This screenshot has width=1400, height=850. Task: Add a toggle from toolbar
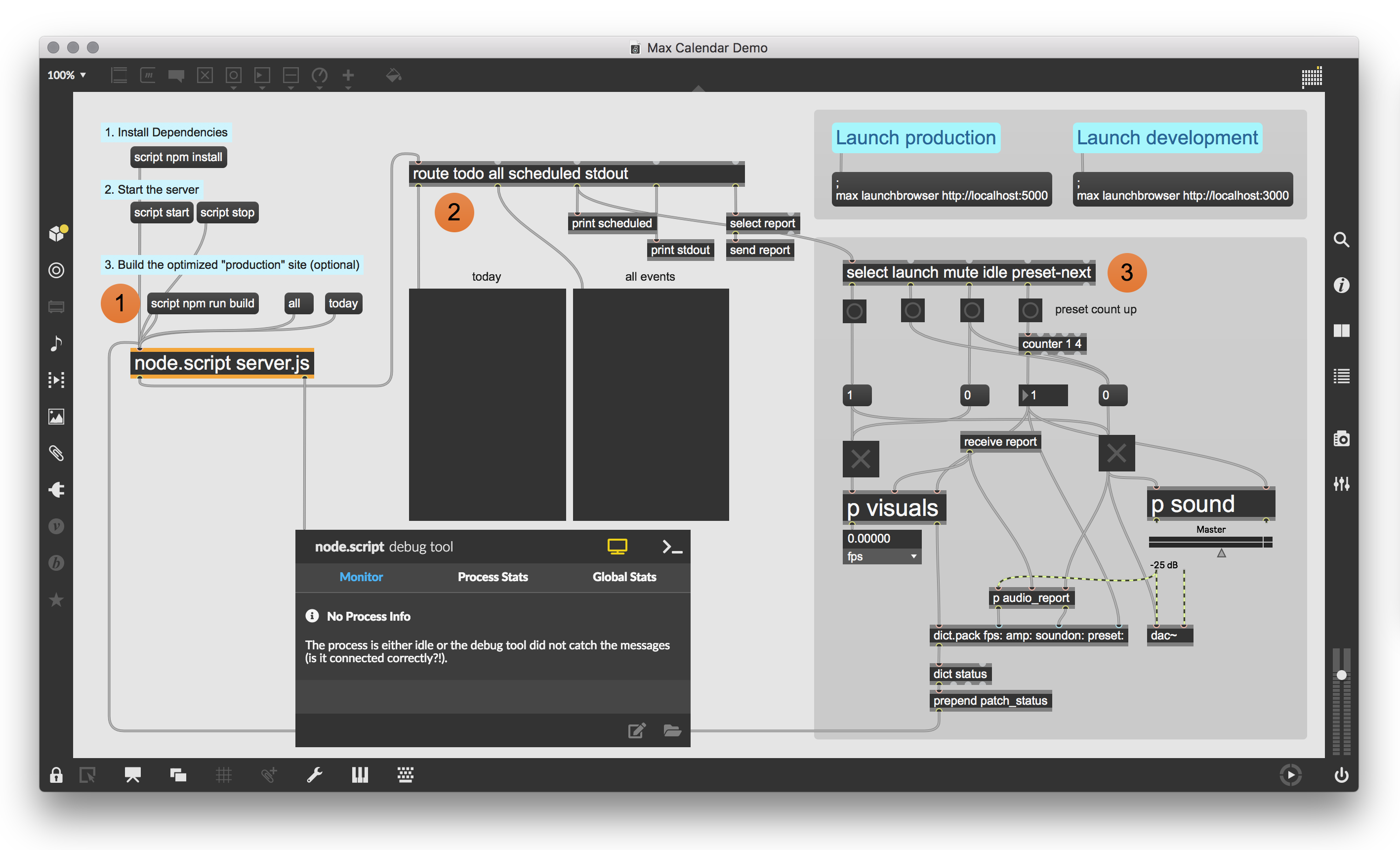pyautogui.click(x=205, y=75)
